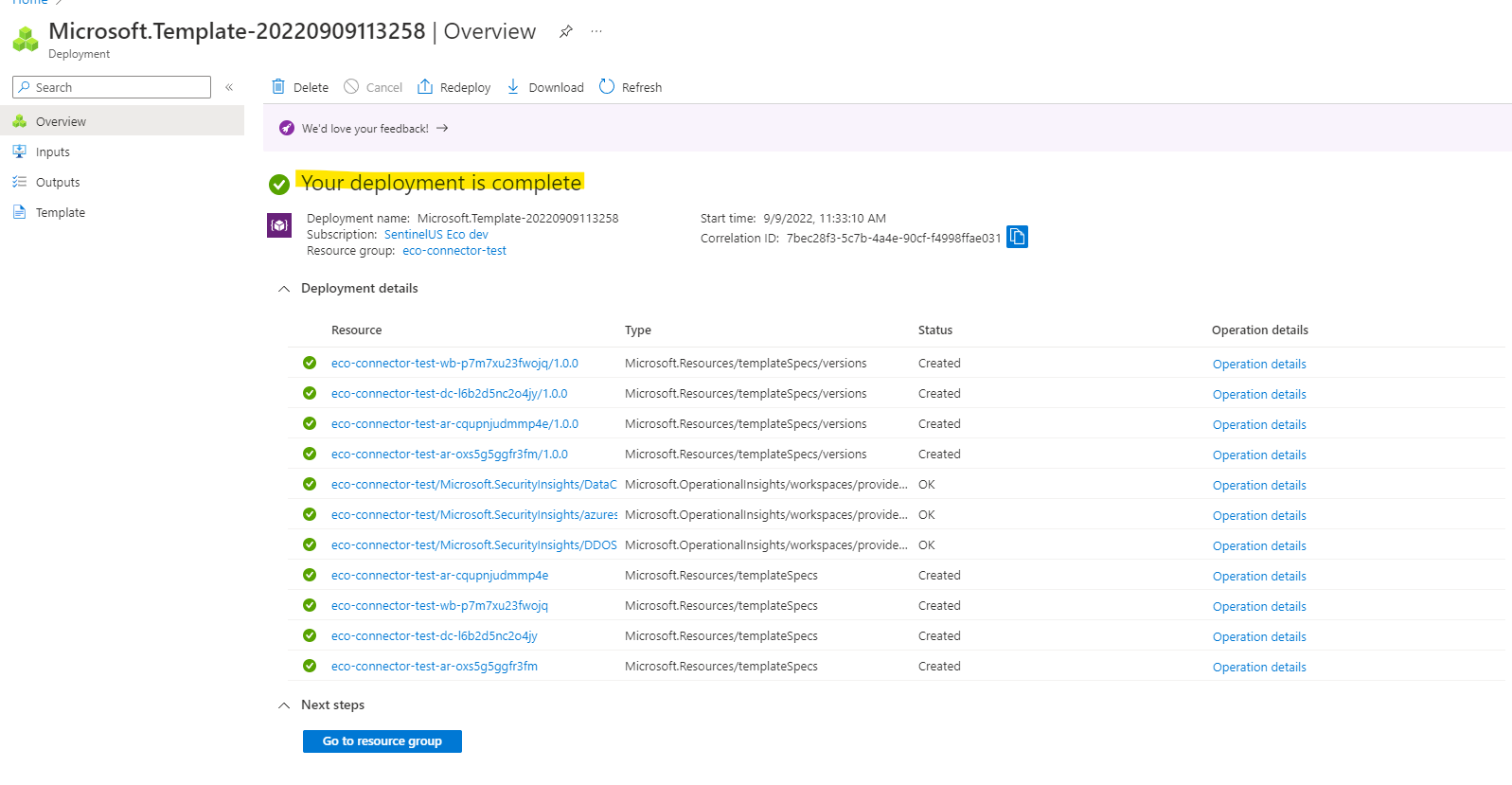Open Operation details for templateSpec ar-cqupnjudmmp4e
The image size is (1512, 785).
coord(1259,577)
